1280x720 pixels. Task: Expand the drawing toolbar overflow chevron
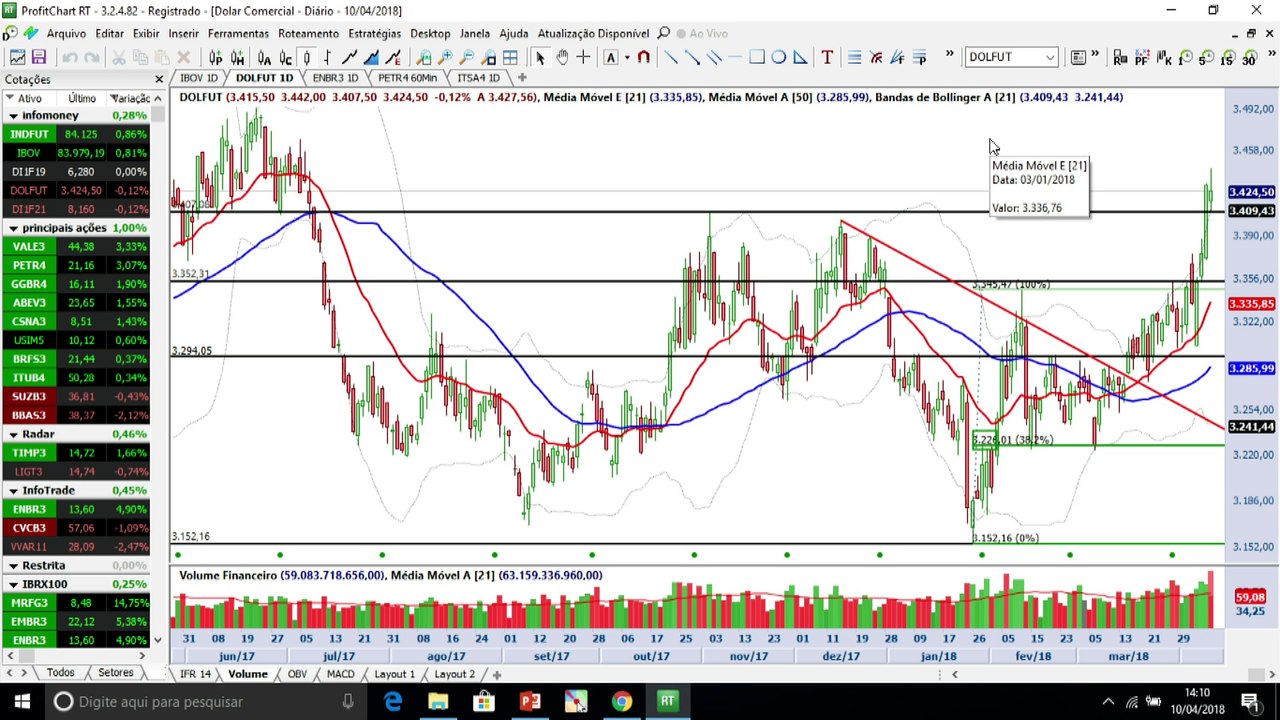(x=949, y=54)
